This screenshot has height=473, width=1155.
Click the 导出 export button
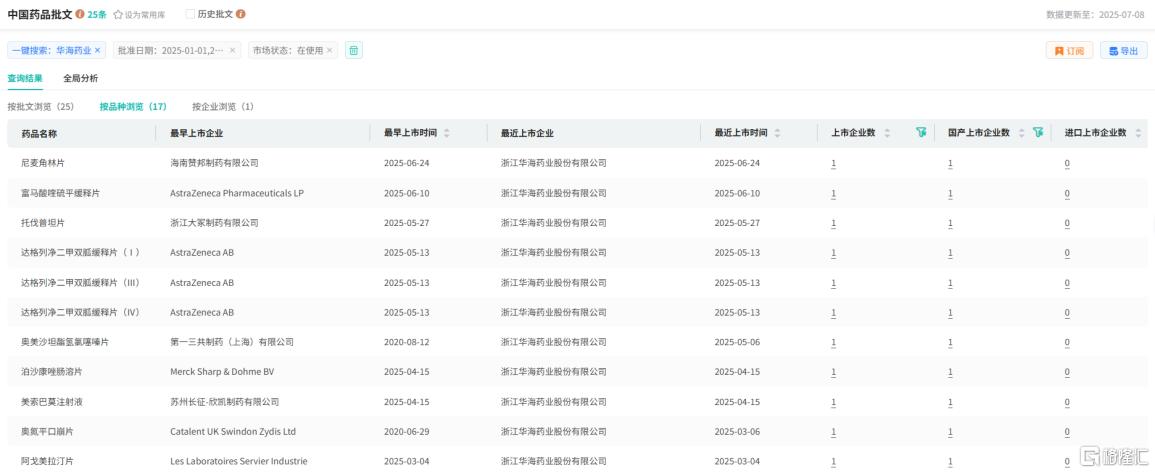tap(1123, 50)
